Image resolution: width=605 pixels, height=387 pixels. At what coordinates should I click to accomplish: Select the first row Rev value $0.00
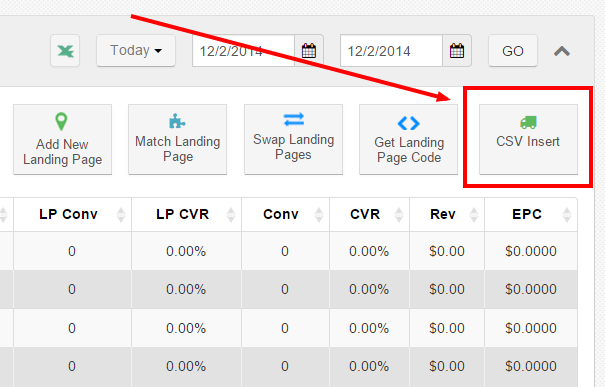[447, 251]
